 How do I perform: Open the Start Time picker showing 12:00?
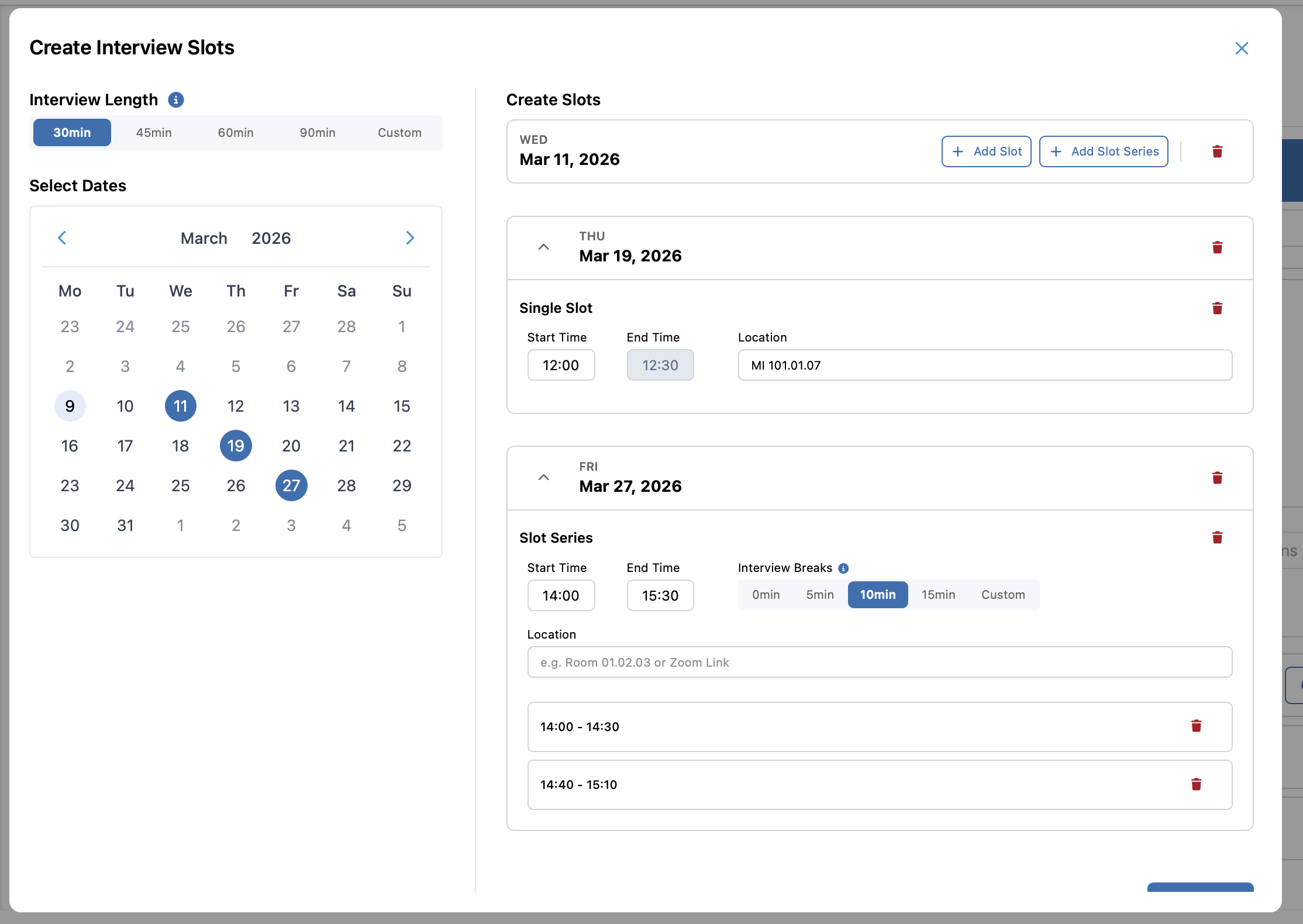click(561, 365)
